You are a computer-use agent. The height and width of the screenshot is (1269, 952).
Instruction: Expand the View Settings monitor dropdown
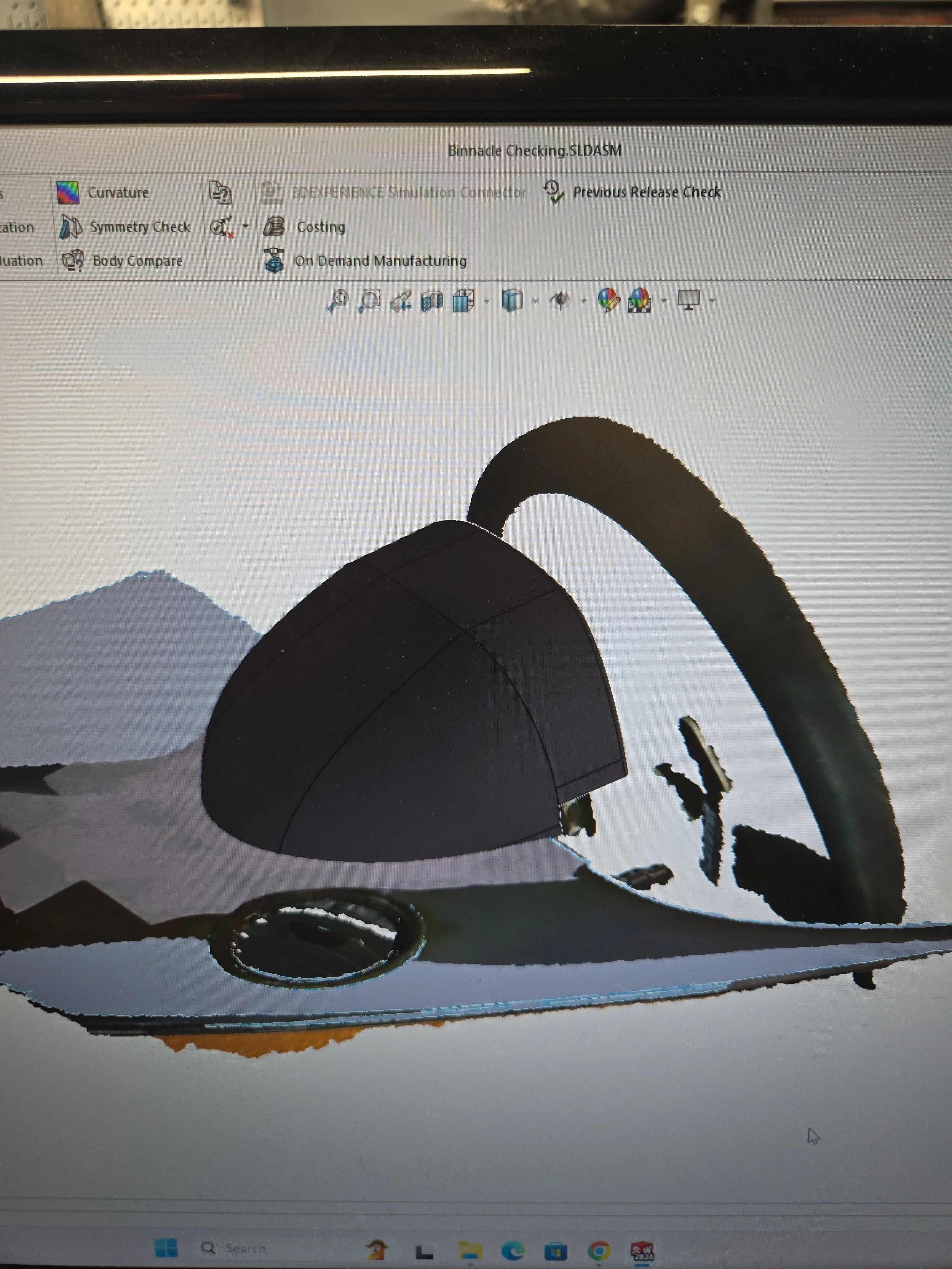(x=712, y=301)
